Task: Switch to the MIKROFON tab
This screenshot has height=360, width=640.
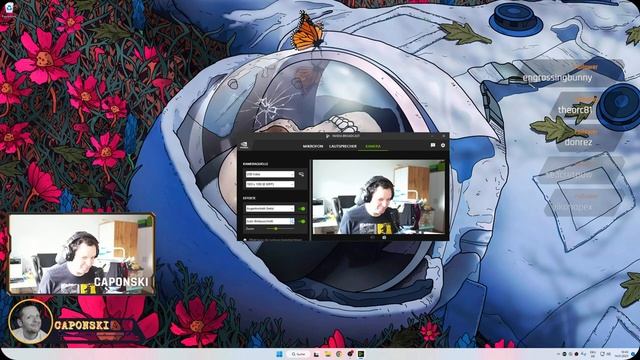Action: (x=313, y=146)
